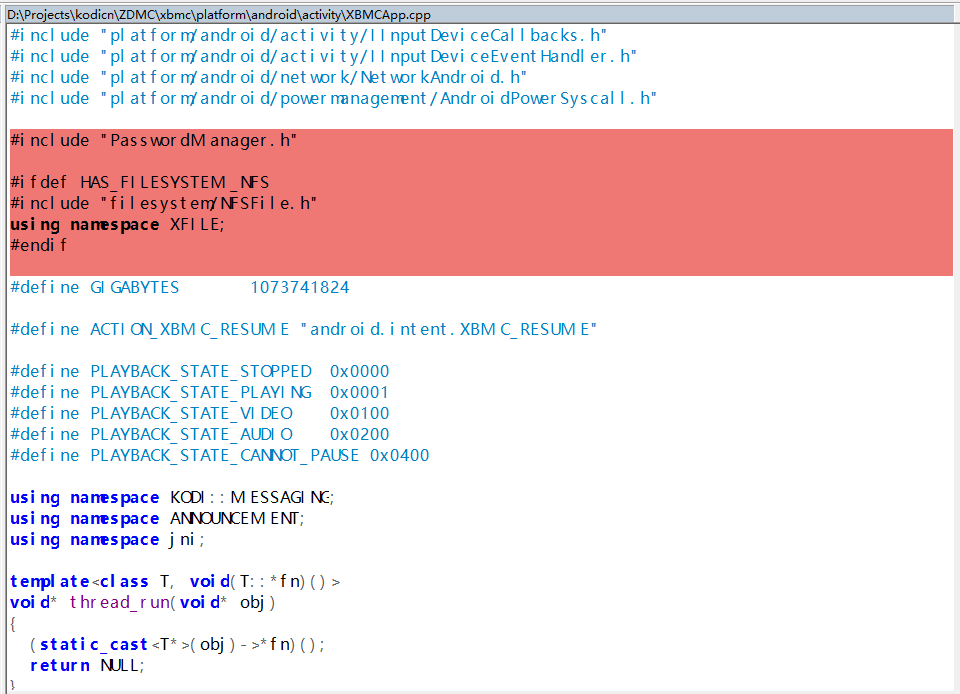Click the IInputDeviceCallbacks.h include line
Screen dimensions: 960x694
(308, 35)
